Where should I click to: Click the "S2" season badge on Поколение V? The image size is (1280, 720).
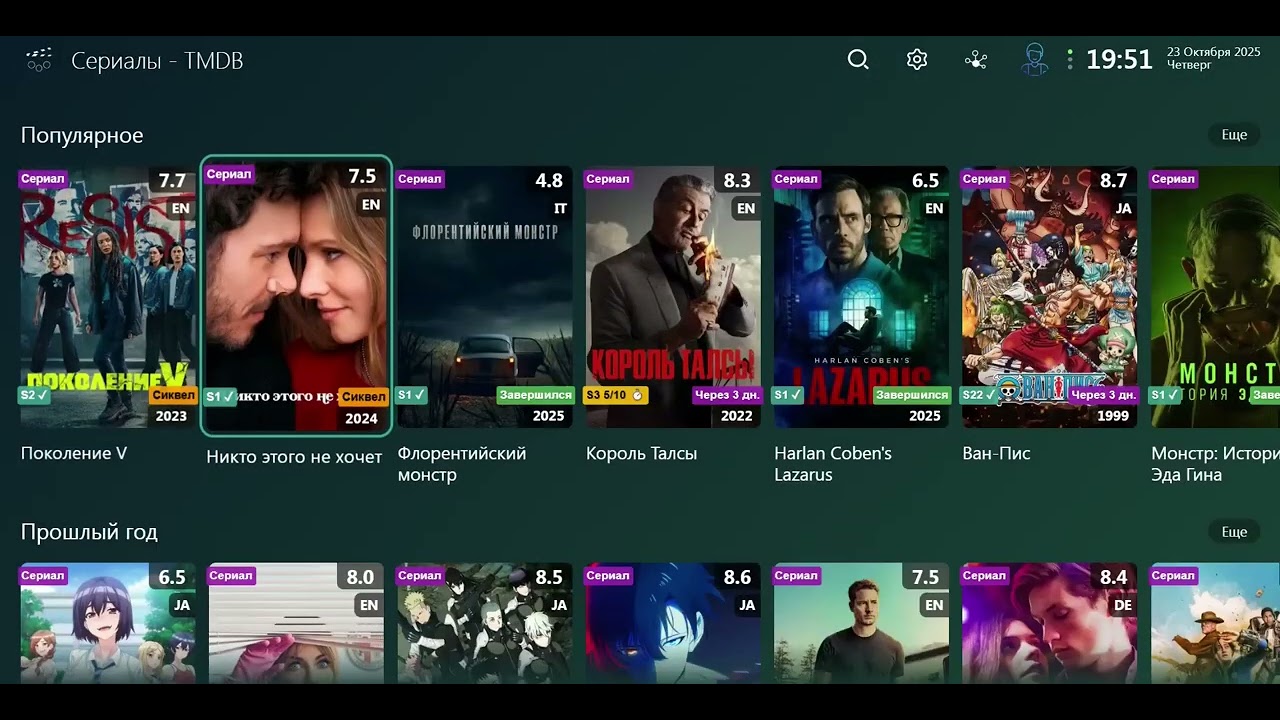(x=34, y=395)
